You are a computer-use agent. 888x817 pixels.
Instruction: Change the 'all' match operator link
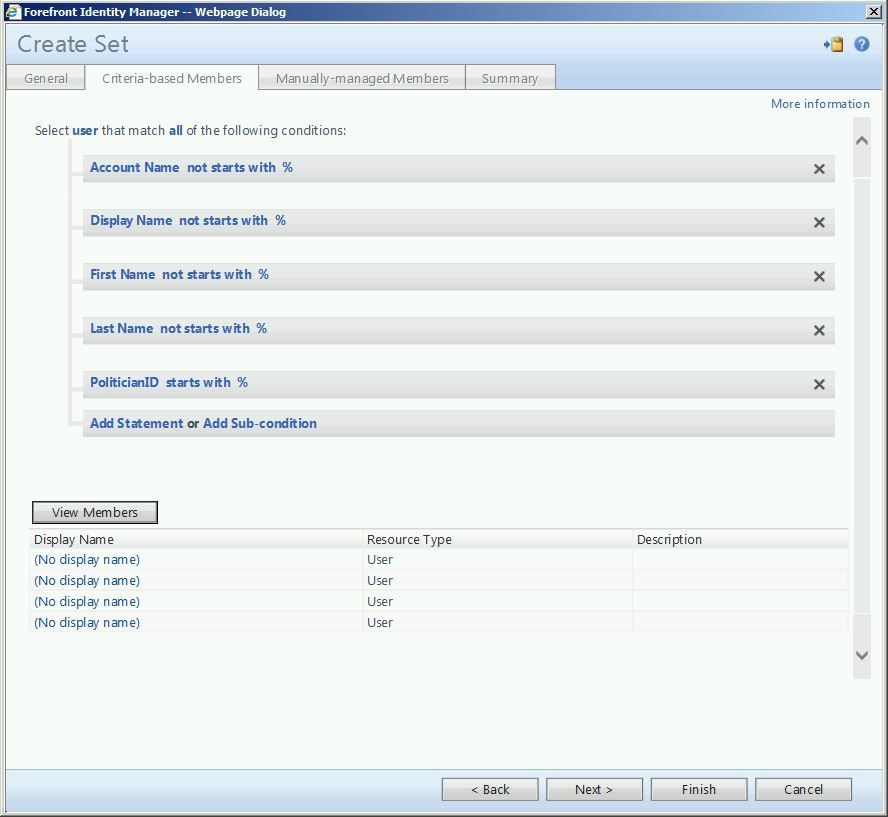pos(176,130)
